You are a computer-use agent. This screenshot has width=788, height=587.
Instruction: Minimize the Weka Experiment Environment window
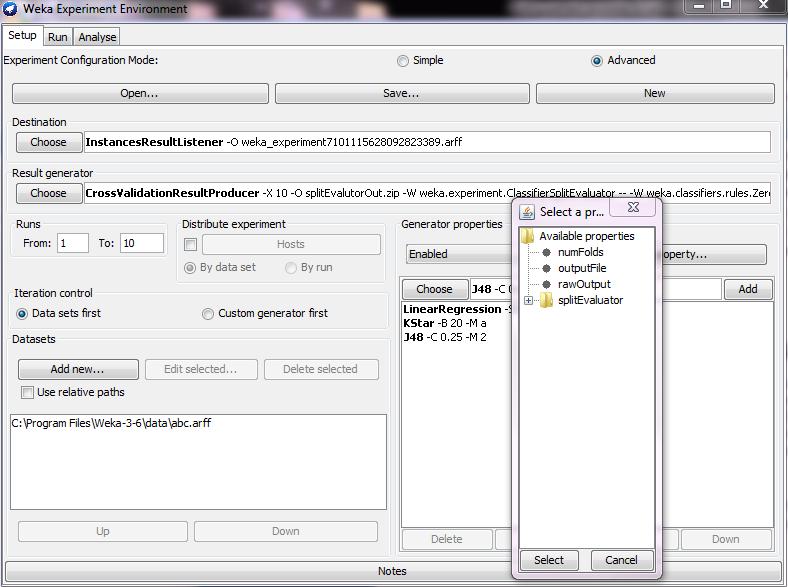699,6
